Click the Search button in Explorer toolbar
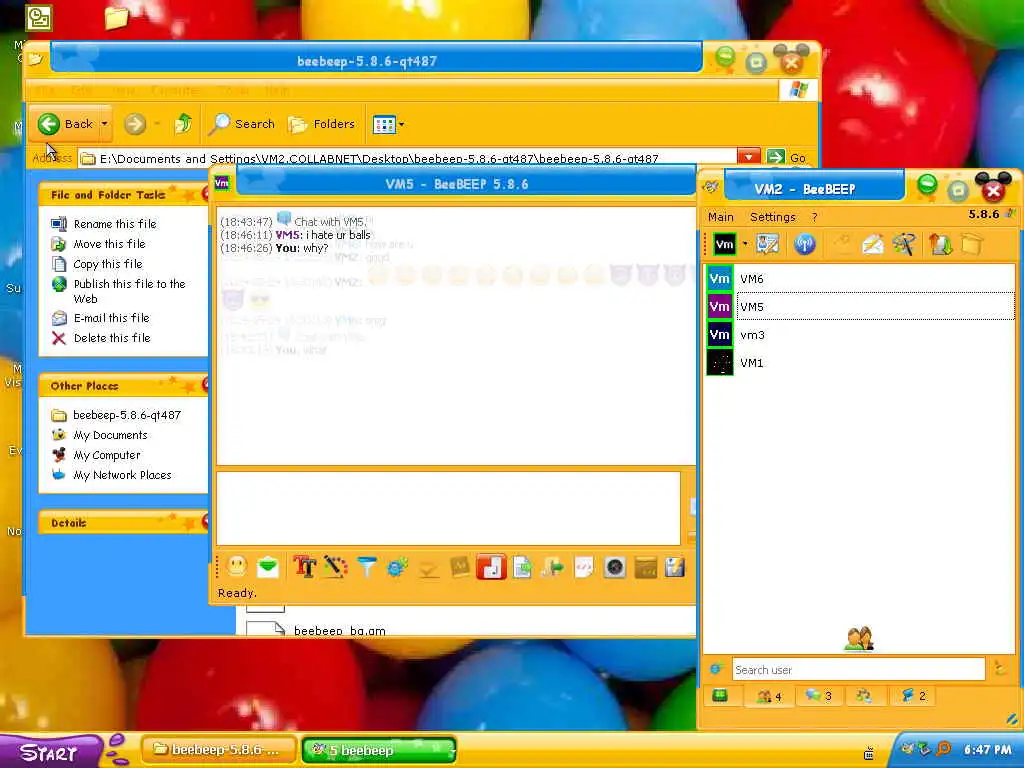Viewport: 1024px width, 768px height. point(242,124)
